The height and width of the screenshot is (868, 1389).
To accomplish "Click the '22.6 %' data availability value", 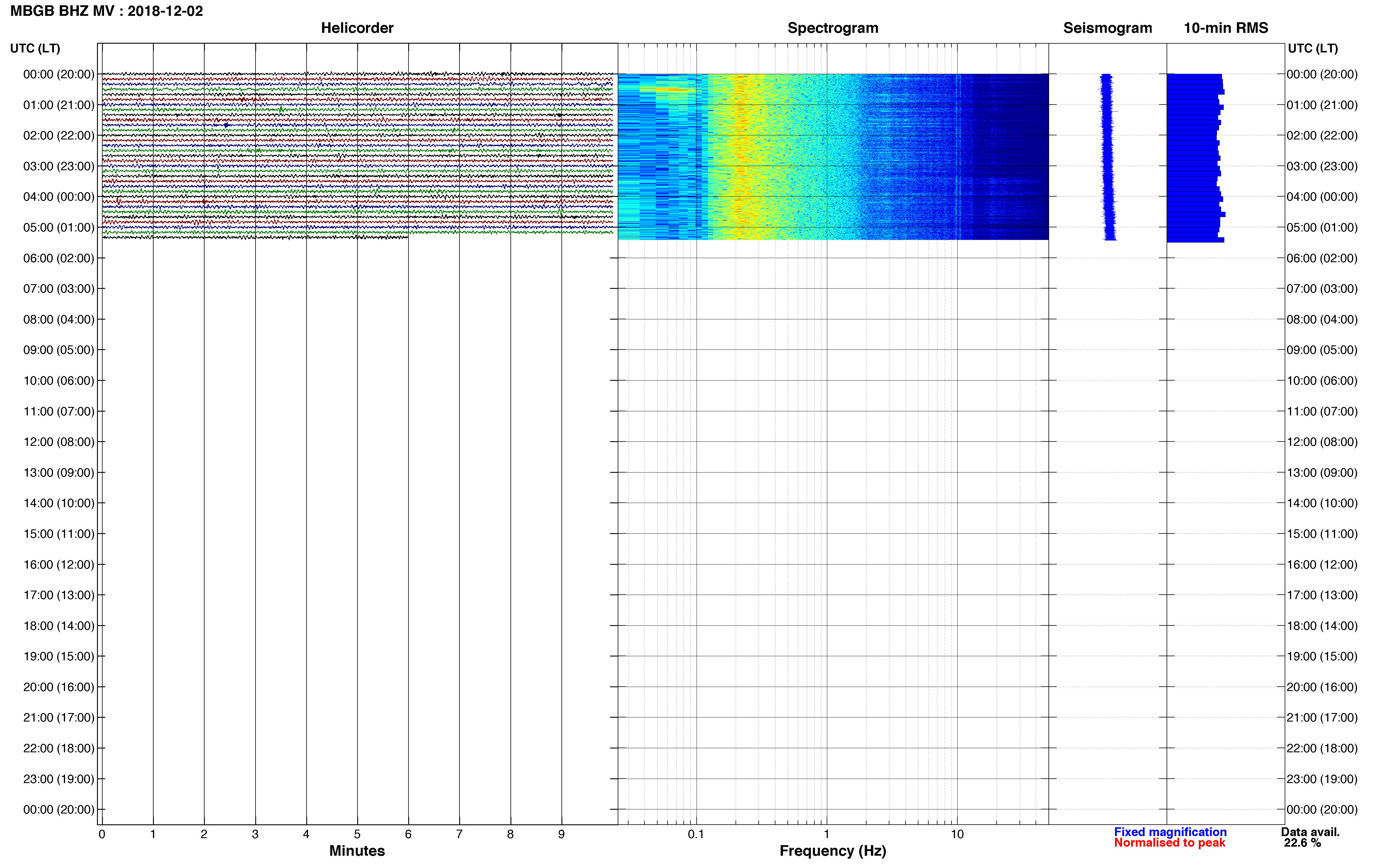I will [x=1303, y=843].
